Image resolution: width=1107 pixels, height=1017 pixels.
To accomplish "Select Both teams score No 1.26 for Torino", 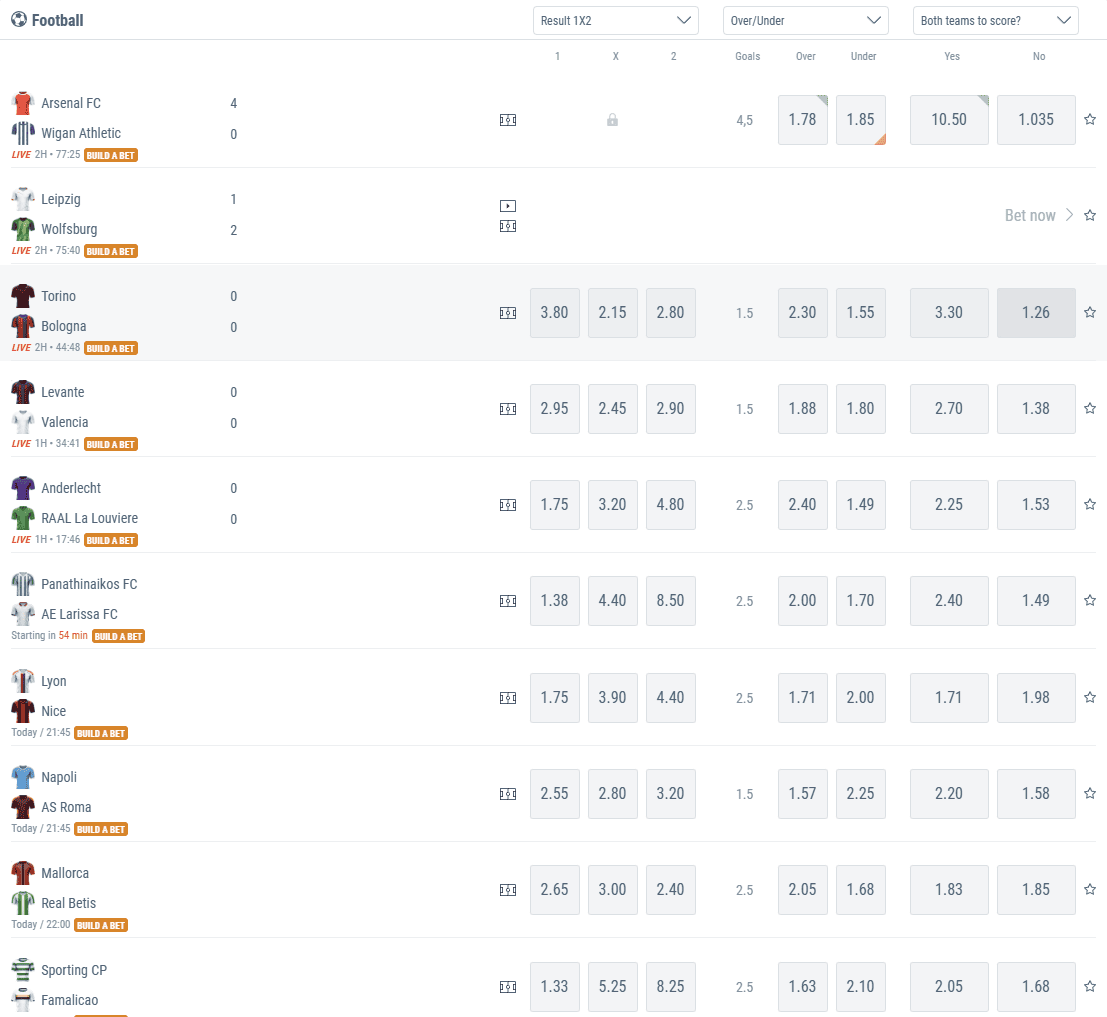I will point(1036,313).
